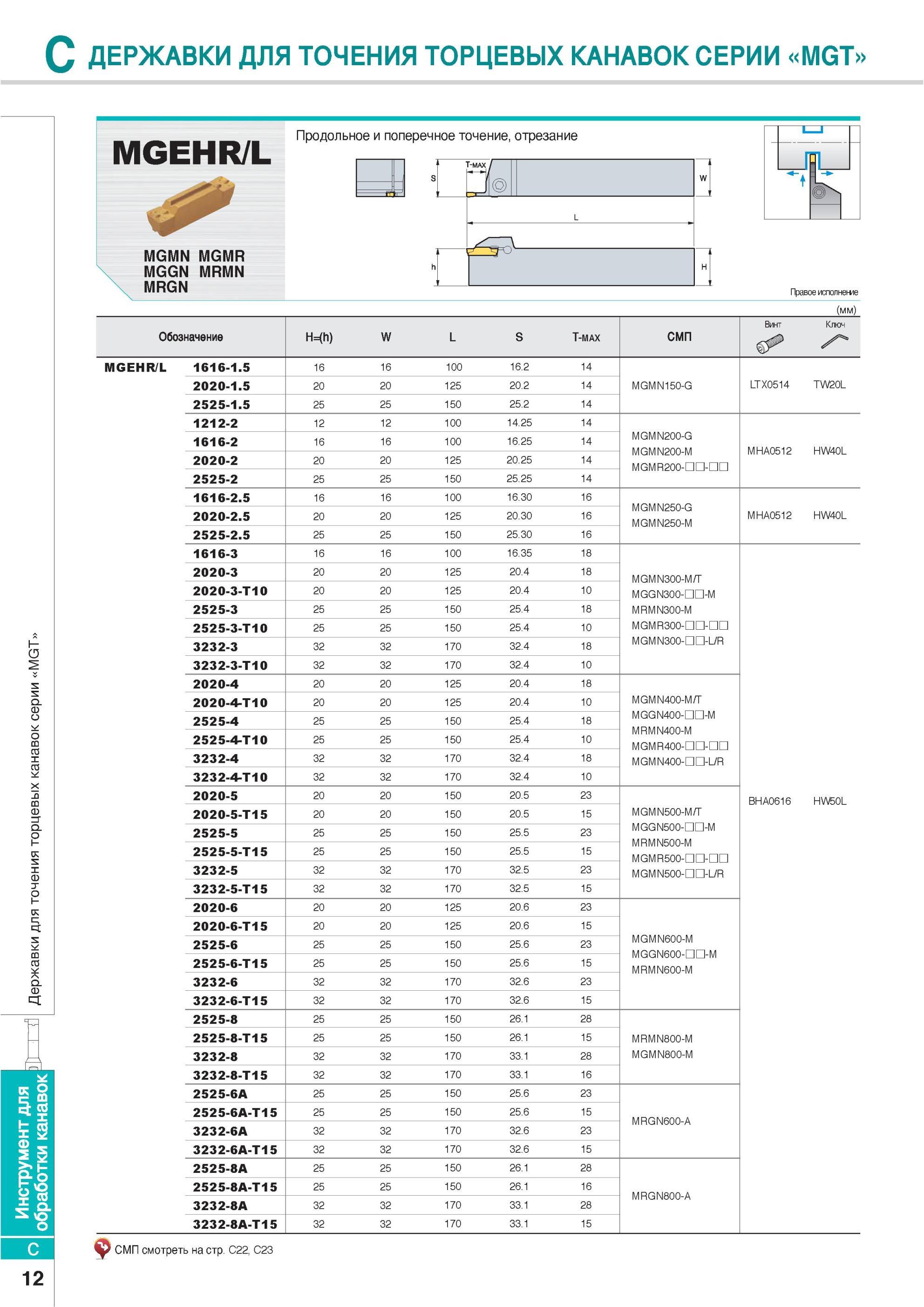Select the teal tab 'Инструмент для обработки канавок'

pos(28,1152)
